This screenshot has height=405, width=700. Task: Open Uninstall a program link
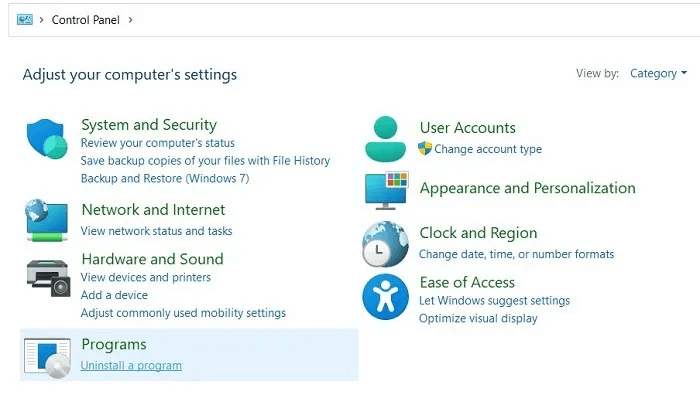point(131,365)
